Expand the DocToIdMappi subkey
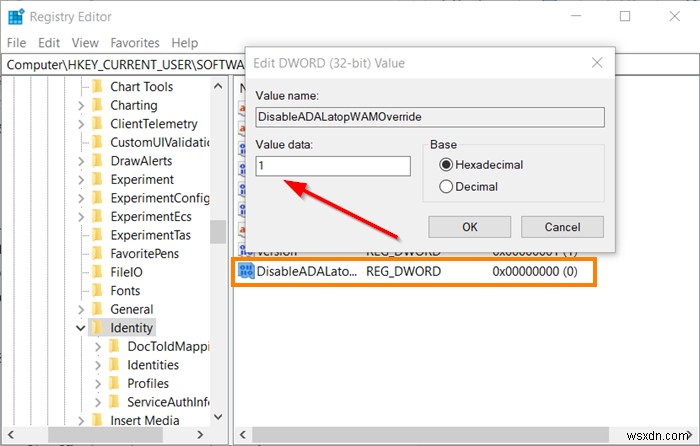 pos(98,346)
